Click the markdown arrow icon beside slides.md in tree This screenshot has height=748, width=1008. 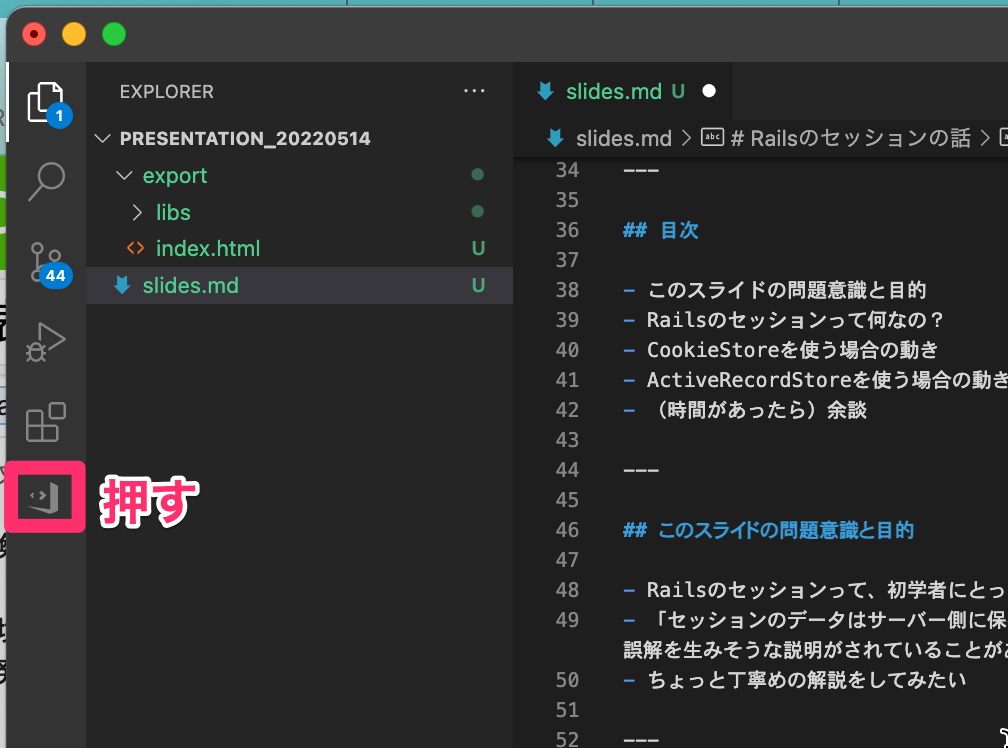tap(122, 285)
